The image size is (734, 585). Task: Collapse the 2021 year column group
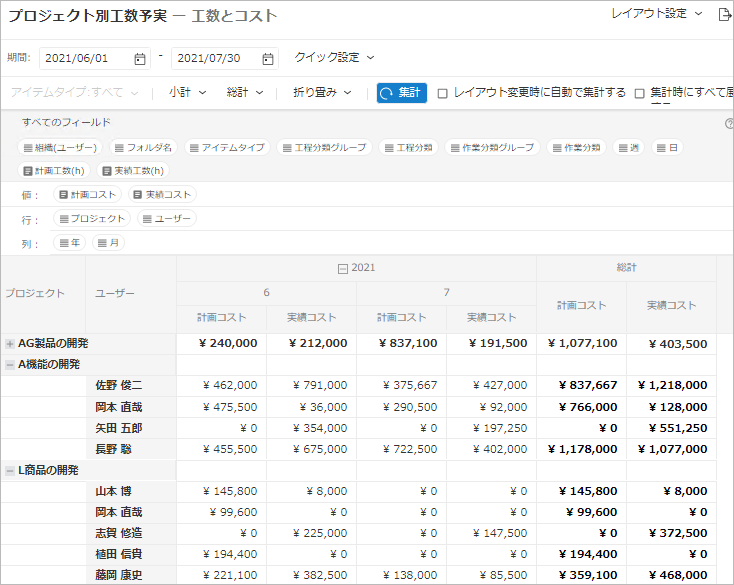coord(343,268)
